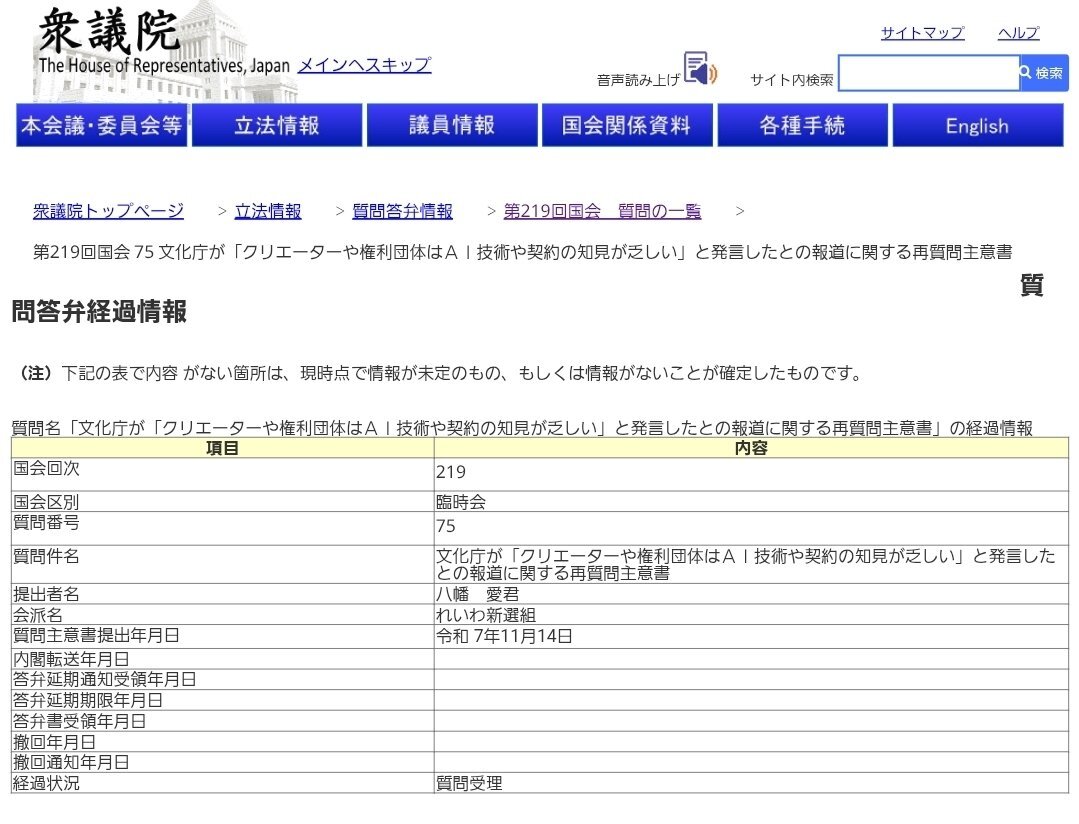Click the 検索 search button
This screenshot has height=824, width=1079.
tap(1043, 73)
